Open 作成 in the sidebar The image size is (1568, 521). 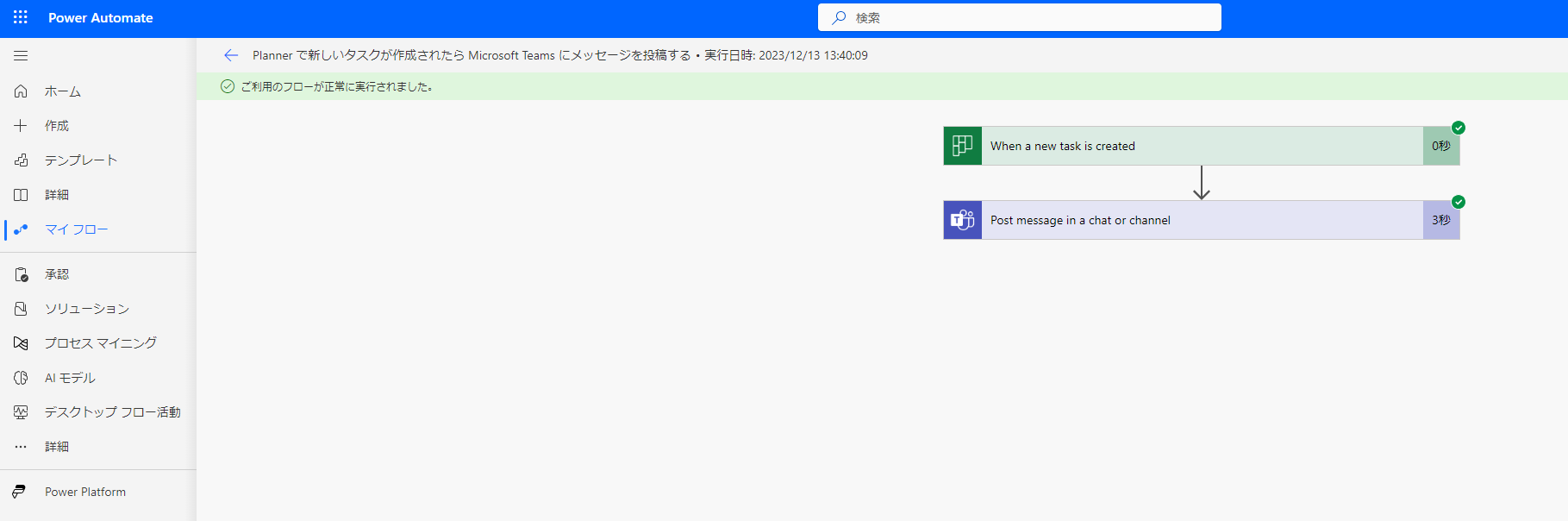pos(57,126)
